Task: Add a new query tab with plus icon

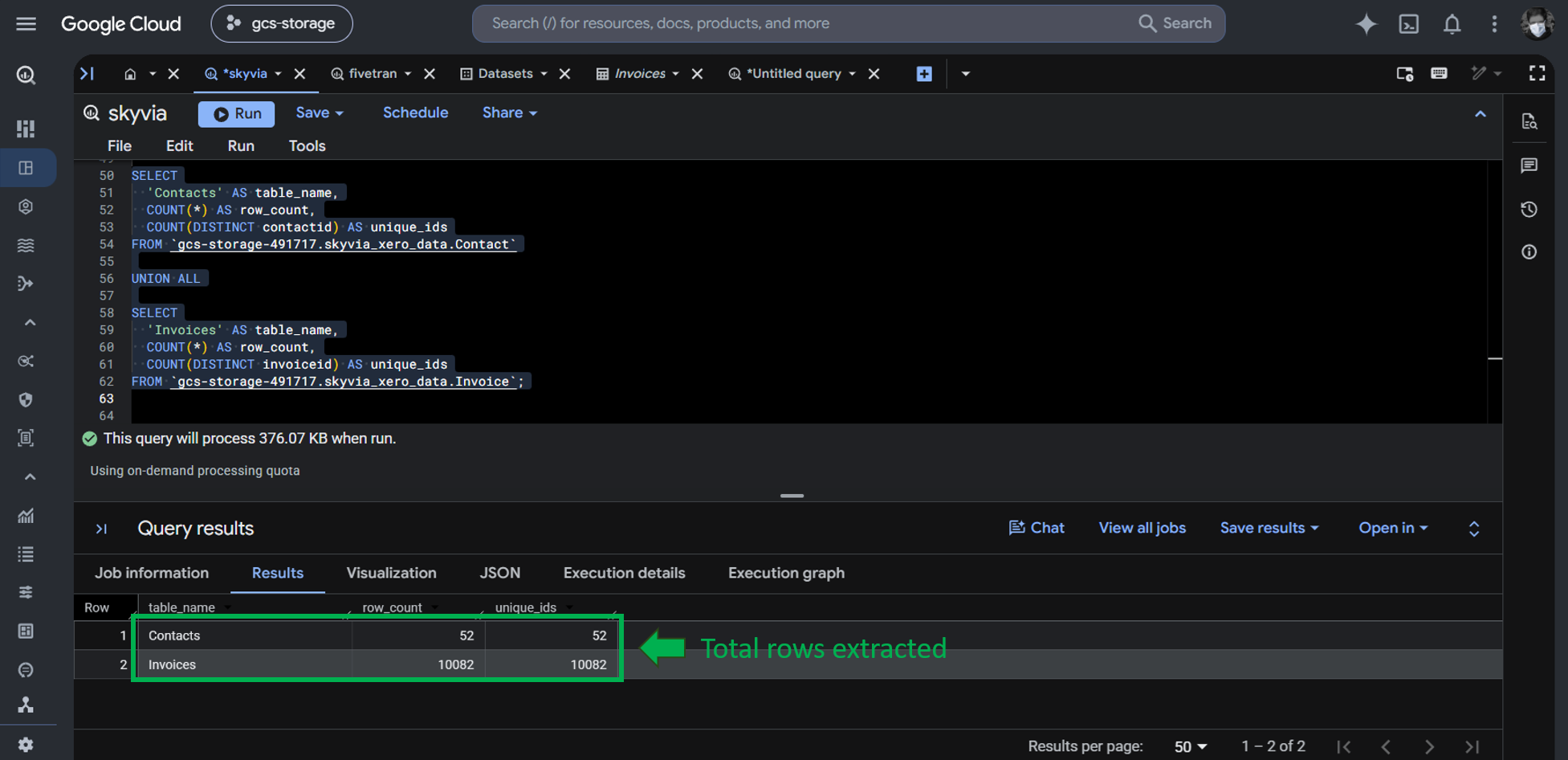Action: tap(924, 74)
